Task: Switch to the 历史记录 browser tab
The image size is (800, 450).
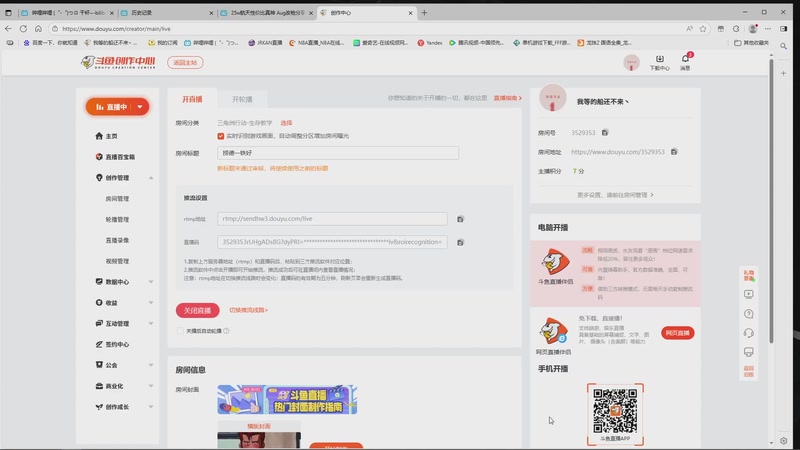Action: tap(166, 13)
